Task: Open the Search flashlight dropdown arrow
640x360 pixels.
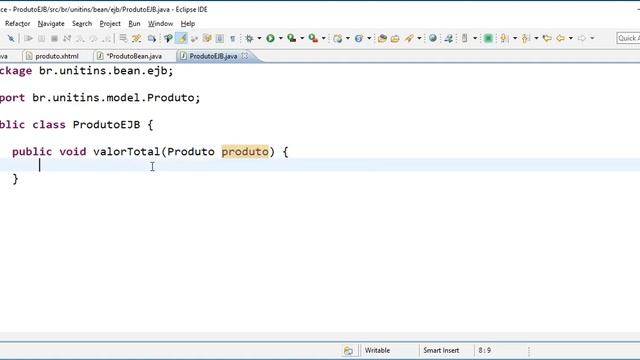Action: click(419, 38)
